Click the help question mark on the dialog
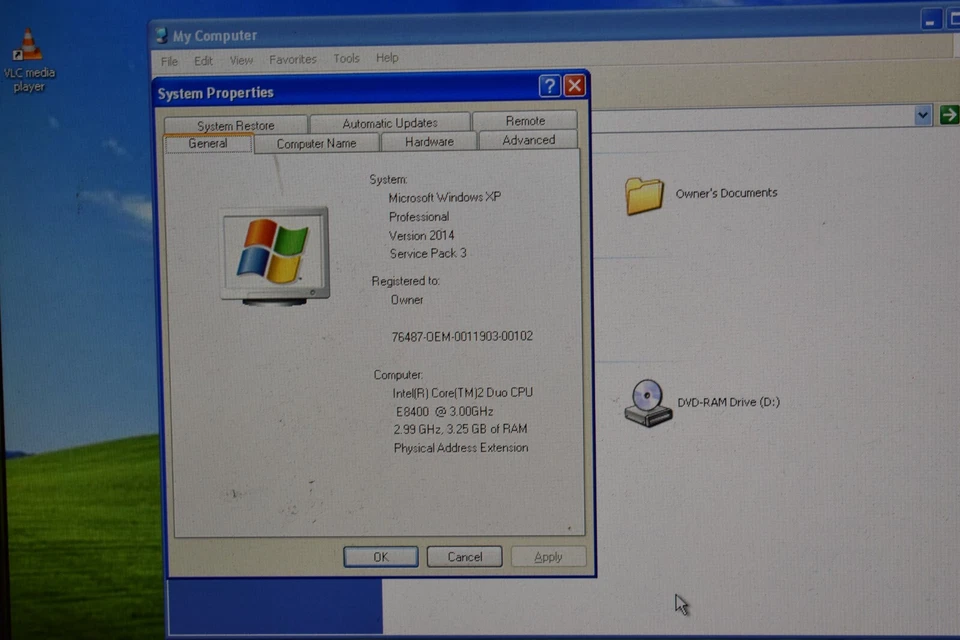The height and width of the screenshot is (640, 960). (x=549, y=86)
